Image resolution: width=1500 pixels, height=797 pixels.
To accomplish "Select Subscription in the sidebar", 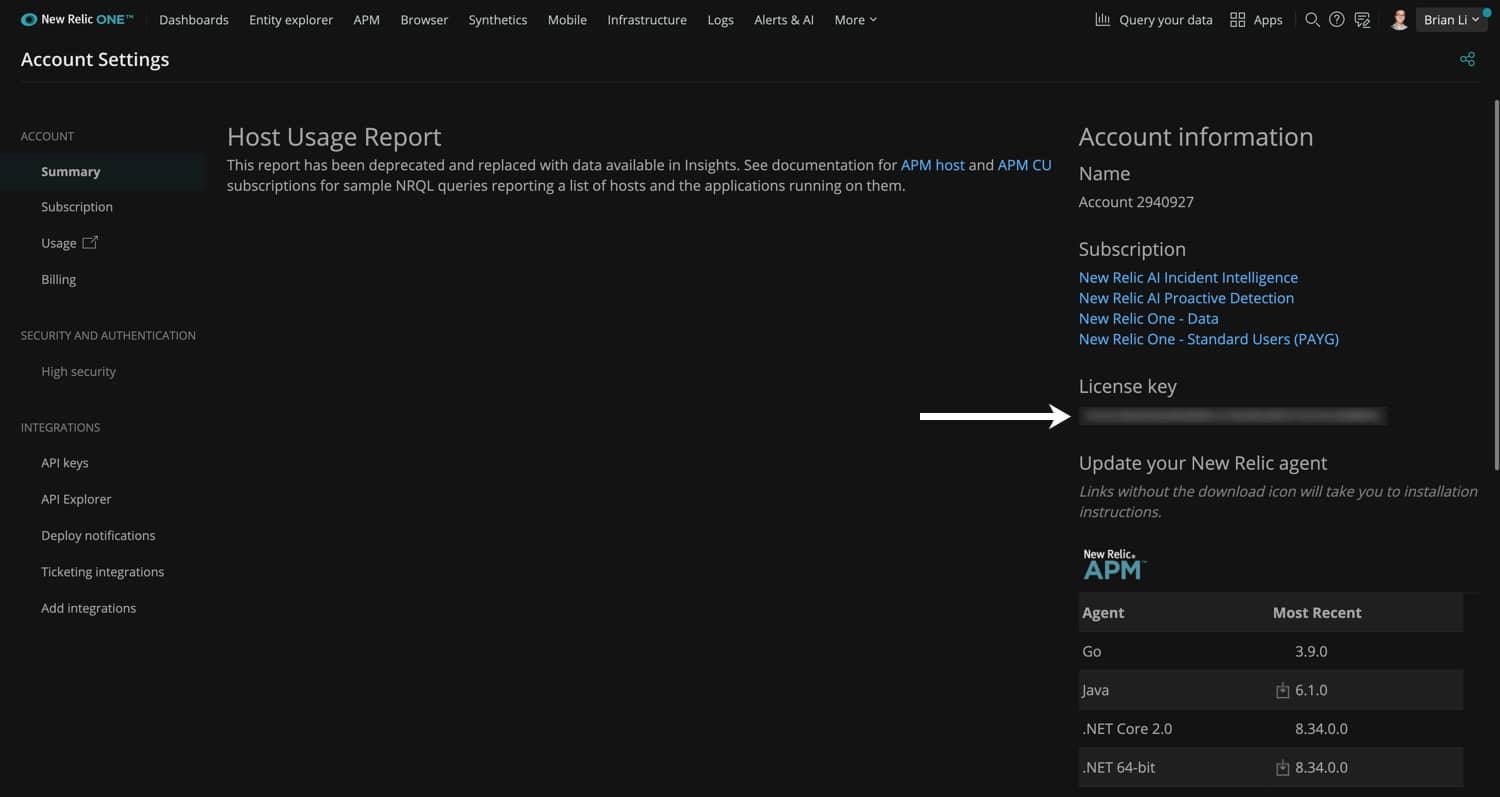I will point(77,207).
